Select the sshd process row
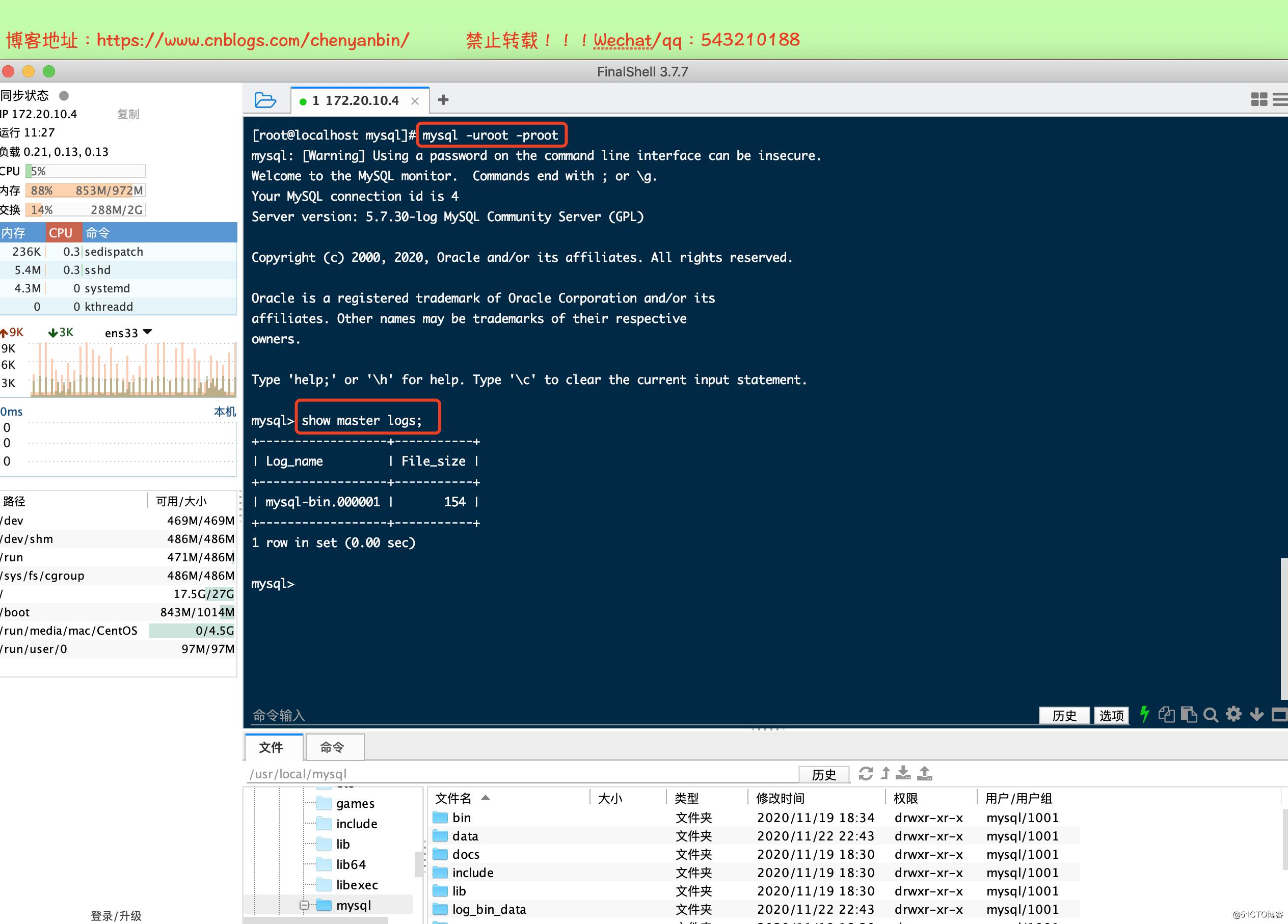 118,270
